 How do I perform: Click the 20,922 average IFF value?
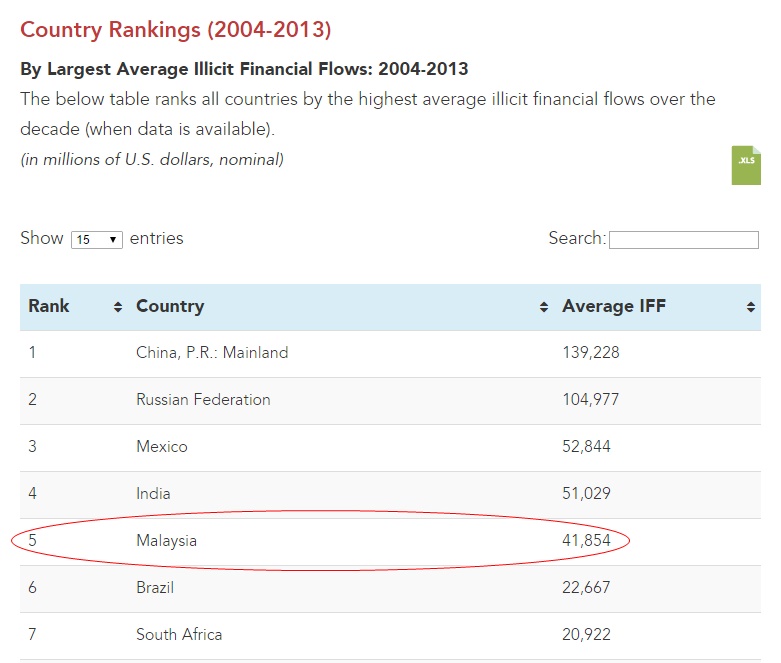pyautogui.click(x=586, y=635)
